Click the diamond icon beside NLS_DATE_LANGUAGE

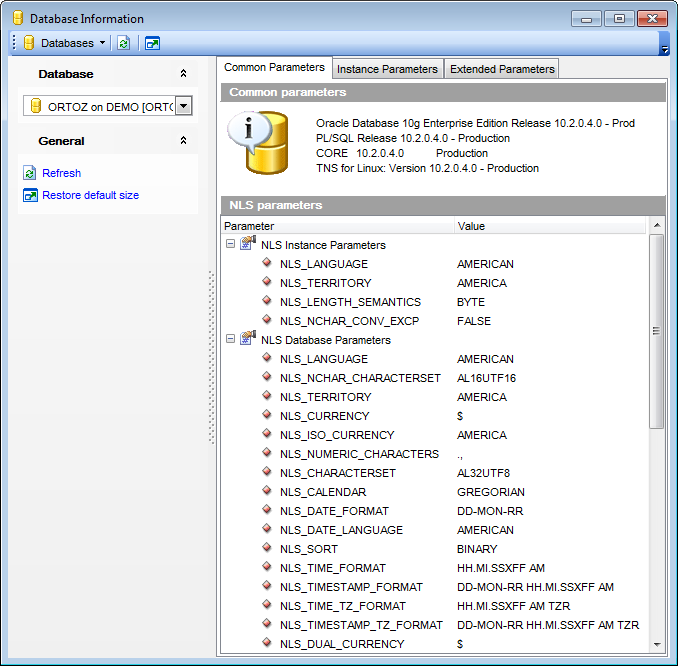(x=267, y=528)
